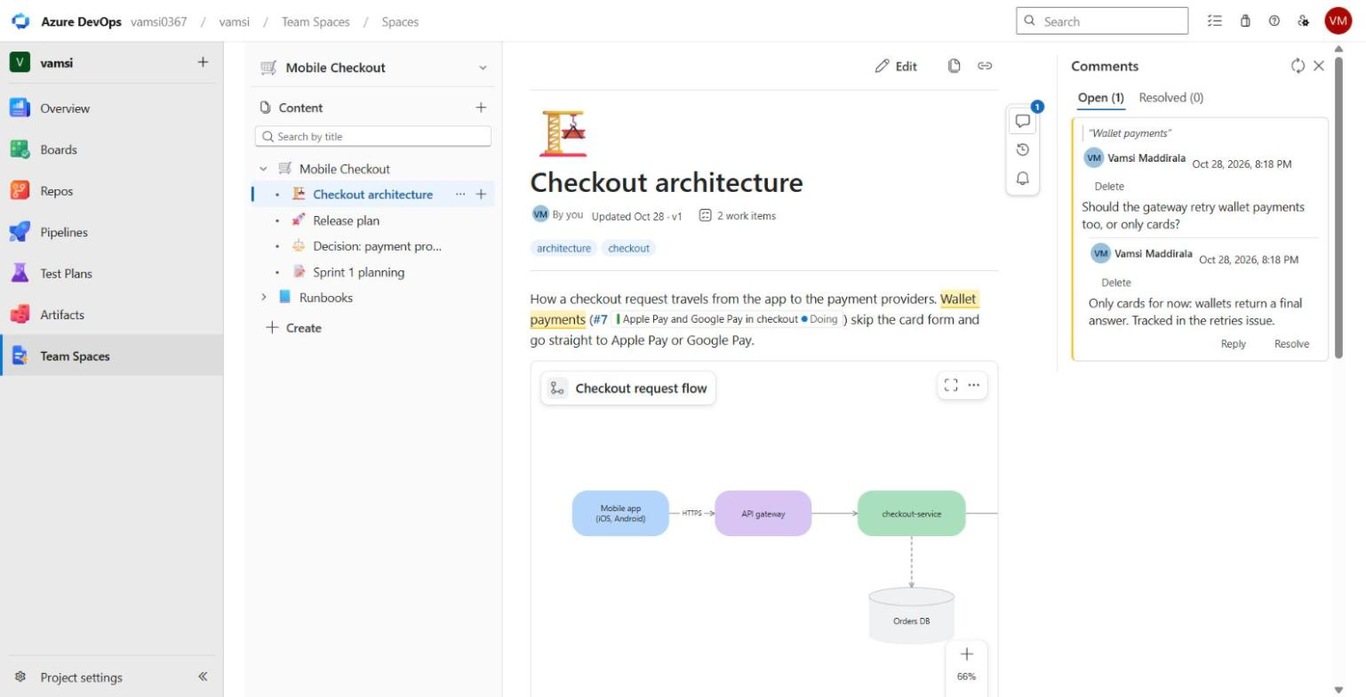This screenshot has height=697, width=1366.
Task: Open the diagram more options menu
Action: click(974, 385)
